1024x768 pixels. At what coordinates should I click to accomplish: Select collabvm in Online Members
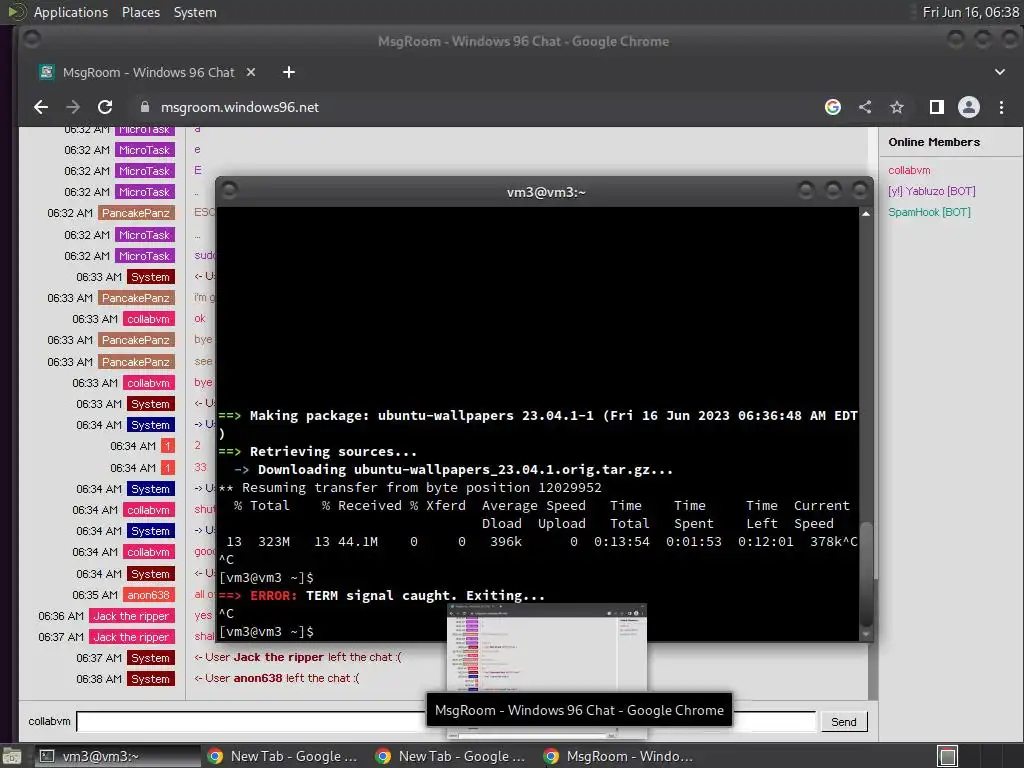[909, 170]
